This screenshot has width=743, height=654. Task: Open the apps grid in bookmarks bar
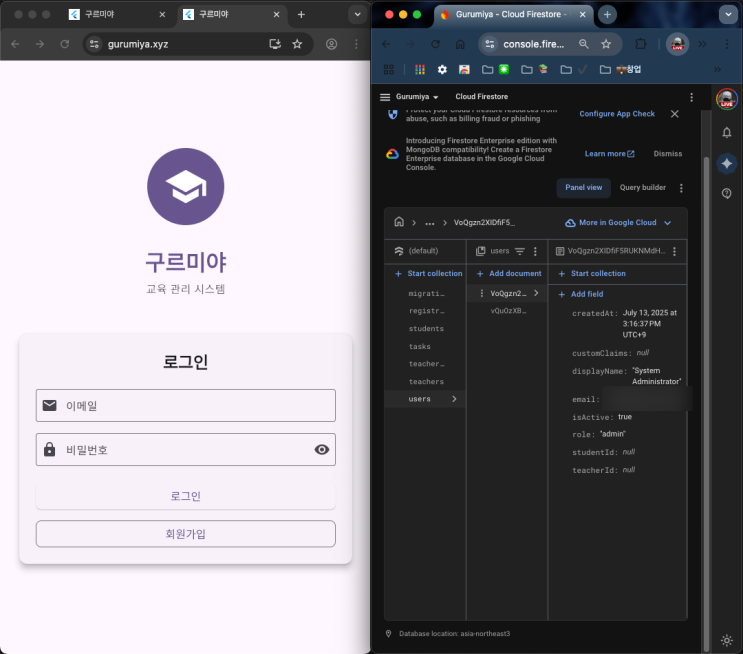(x=389, y=70)
